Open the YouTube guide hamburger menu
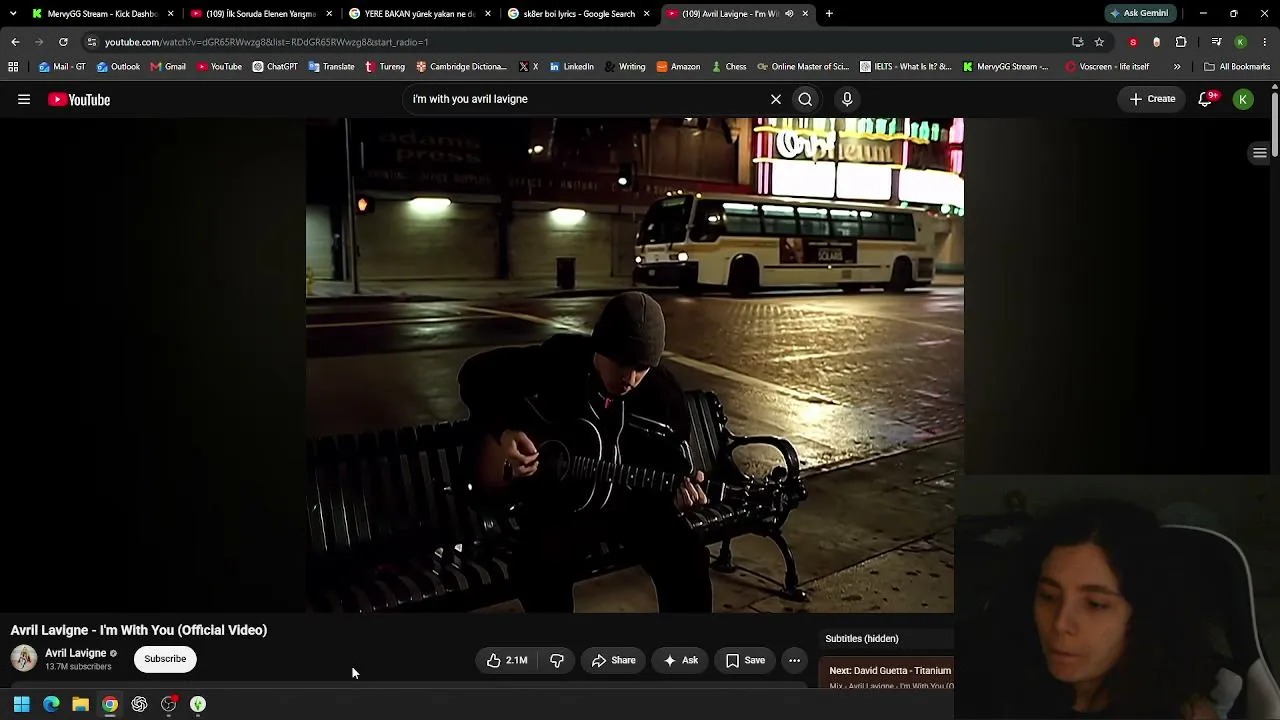Viewport: 1280px width, 720px height. 24,99
